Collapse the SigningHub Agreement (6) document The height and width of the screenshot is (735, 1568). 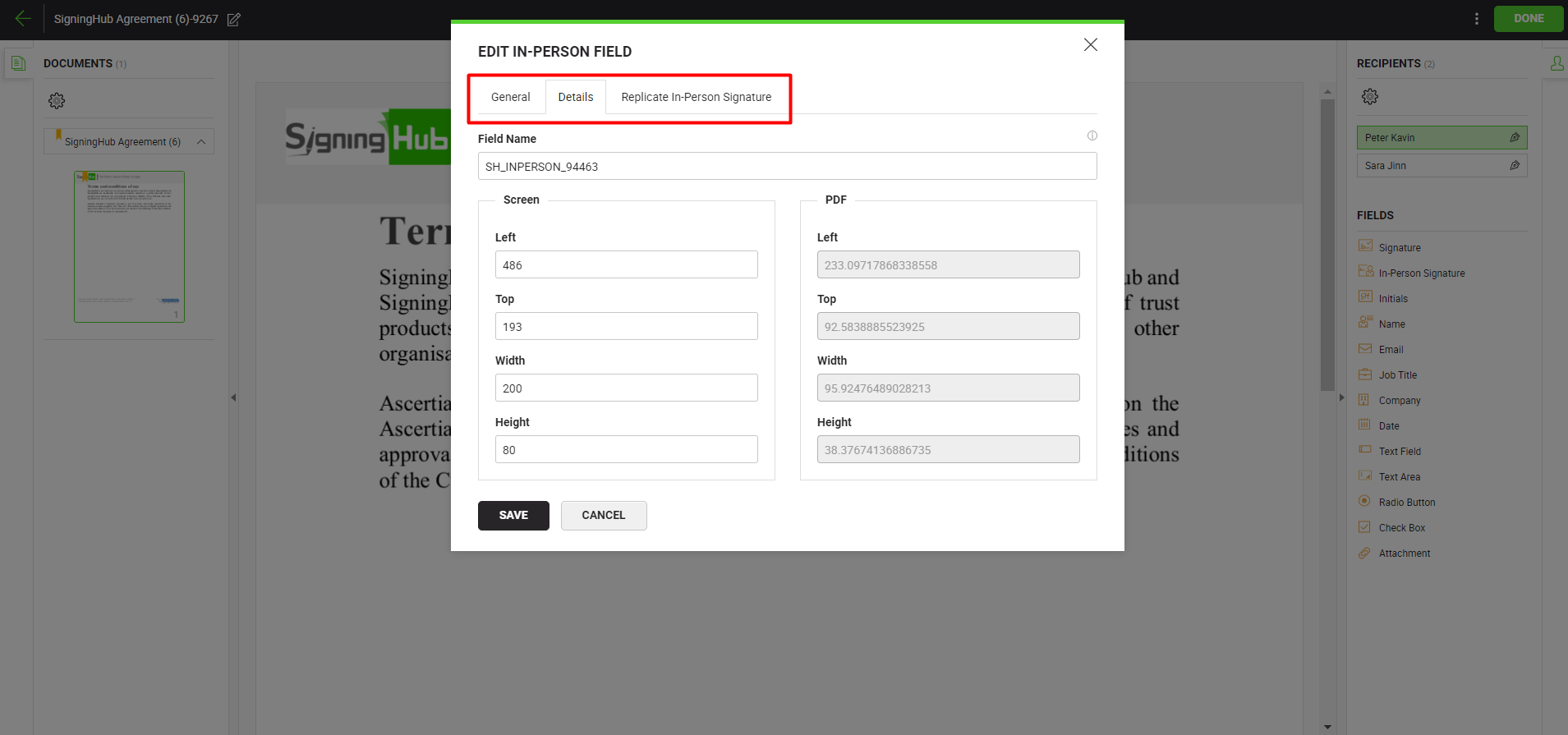(x=201, y=142)
